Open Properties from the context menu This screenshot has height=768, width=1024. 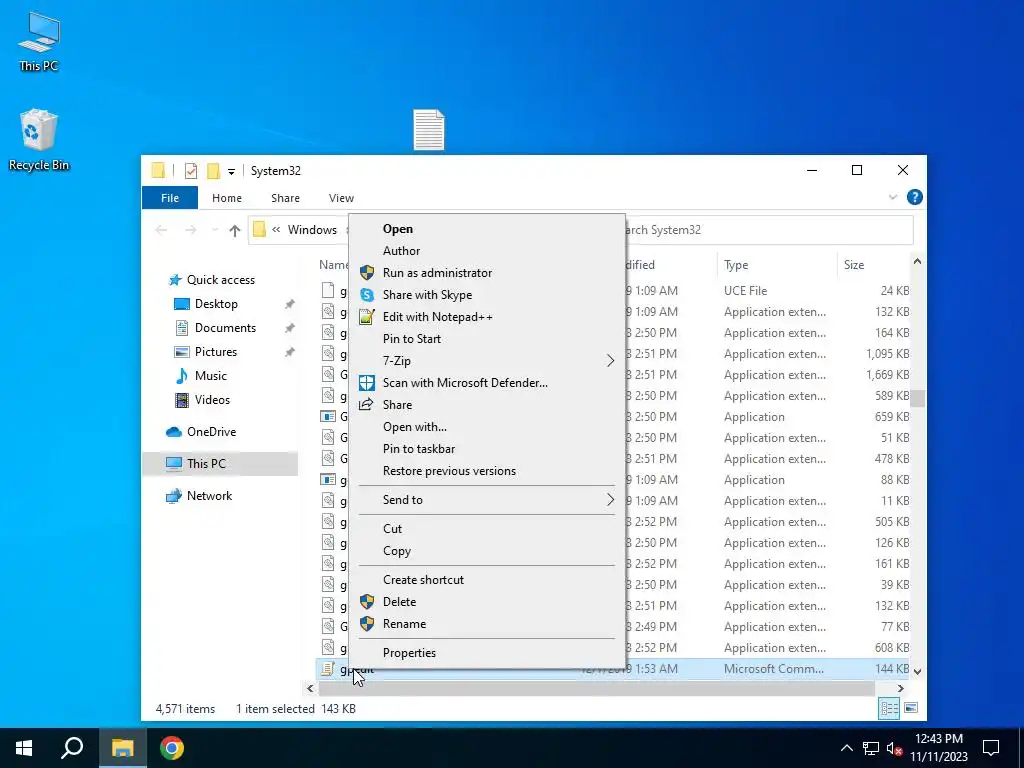click(x=487, y=653)
